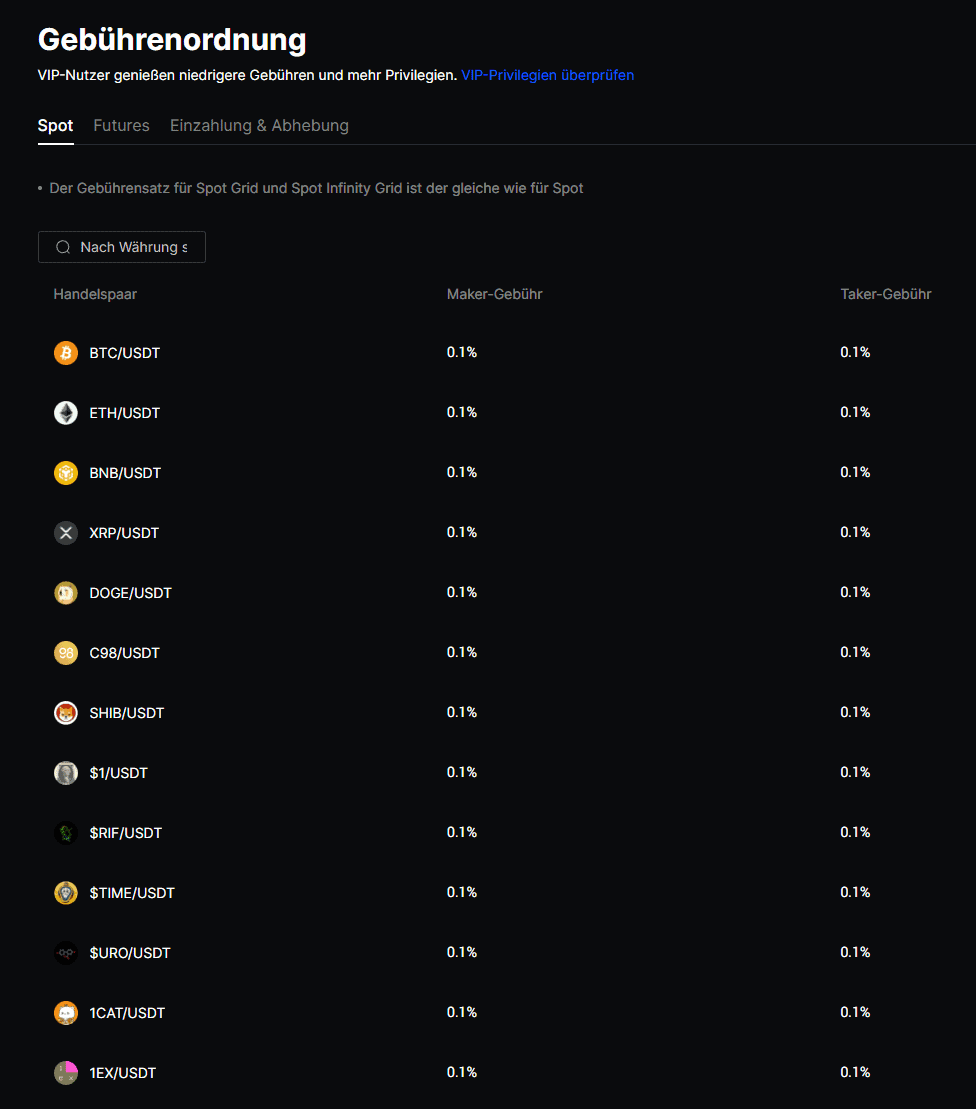
Task: Click the Dogecoin icon
Action: [x=66, y=593]
